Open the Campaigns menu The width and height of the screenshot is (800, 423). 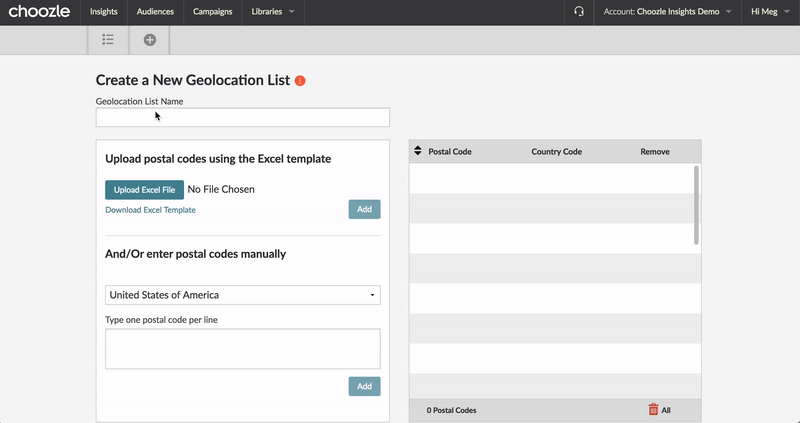coord(212,11)
